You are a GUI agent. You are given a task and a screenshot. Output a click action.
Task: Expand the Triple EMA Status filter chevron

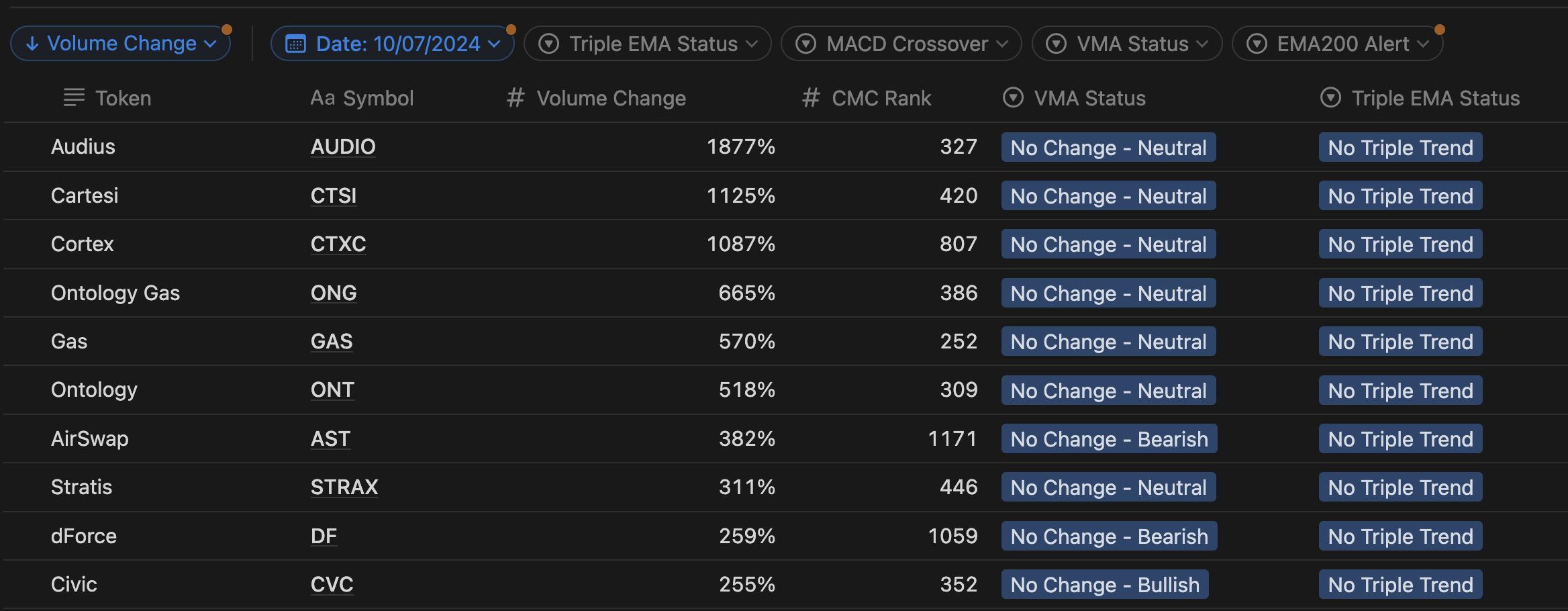click(752, 44)
